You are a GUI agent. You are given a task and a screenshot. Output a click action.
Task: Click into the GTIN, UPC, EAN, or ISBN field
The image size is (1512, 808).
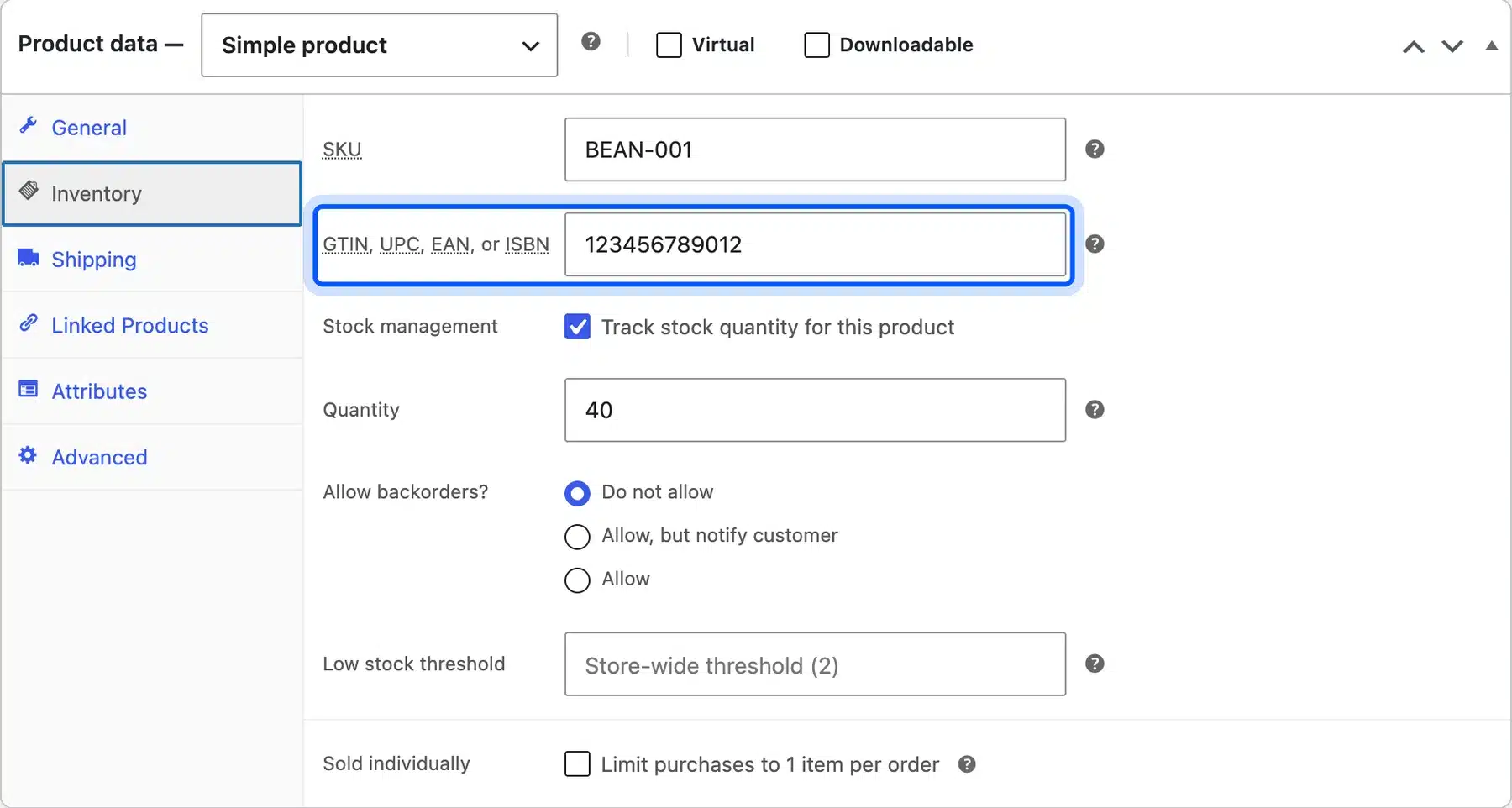pyautogui.click(x=816, y=244)
